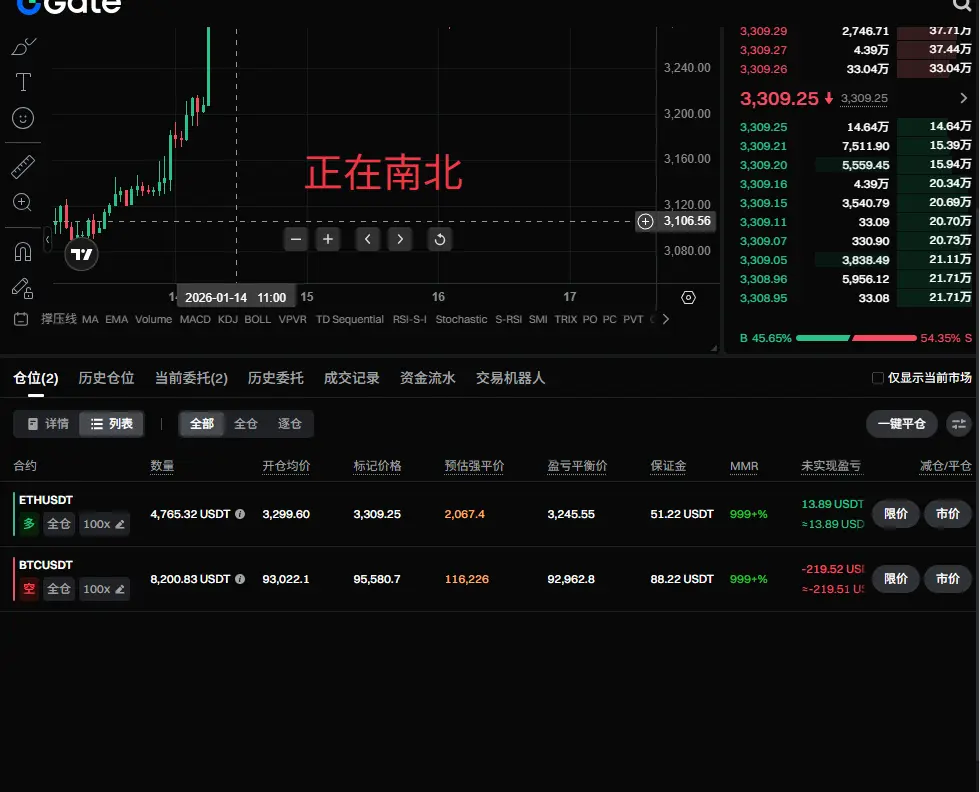Show info for BTCUSDT quantity
980x792 pixels.
(x=240, y=579)
